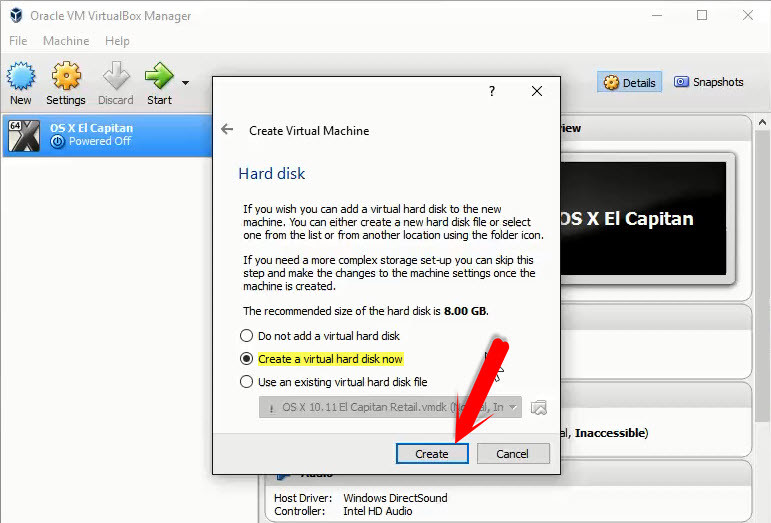Click the Powered Off status icon

[x=58, y=142]
